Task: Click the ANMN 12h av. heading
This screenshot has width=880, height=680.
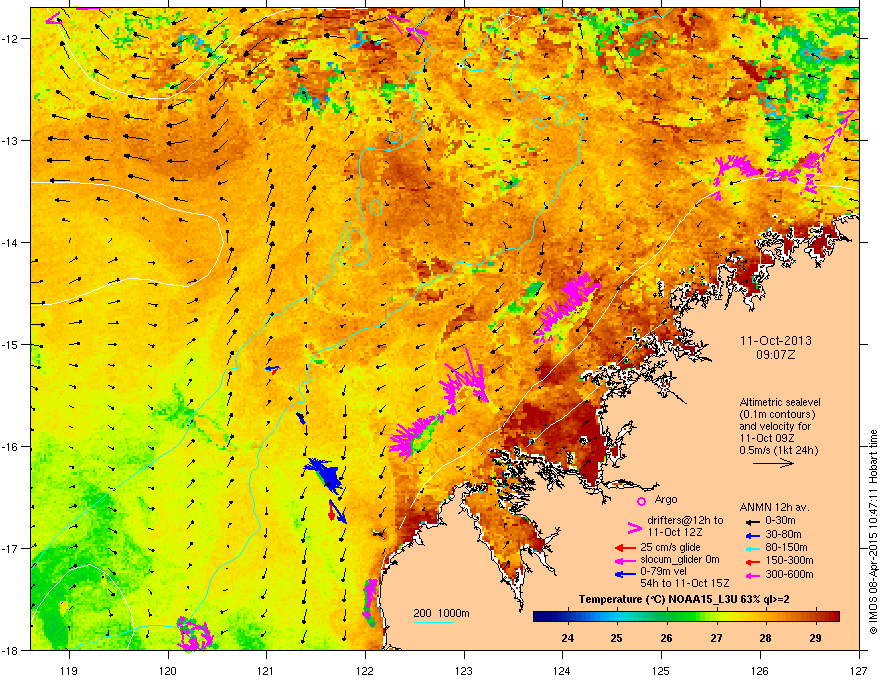Action: pyautogui.click(x=774, y=508)
